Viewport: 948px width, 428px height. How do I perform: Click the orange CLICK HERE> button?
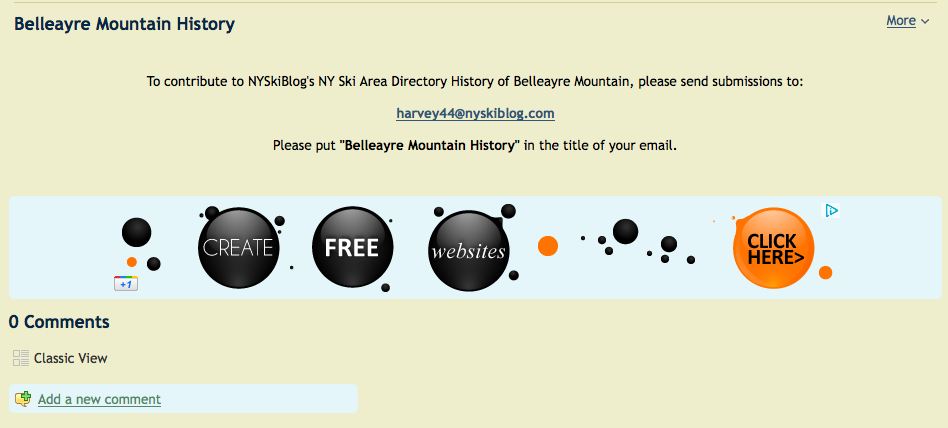click(x=774, y=248)
